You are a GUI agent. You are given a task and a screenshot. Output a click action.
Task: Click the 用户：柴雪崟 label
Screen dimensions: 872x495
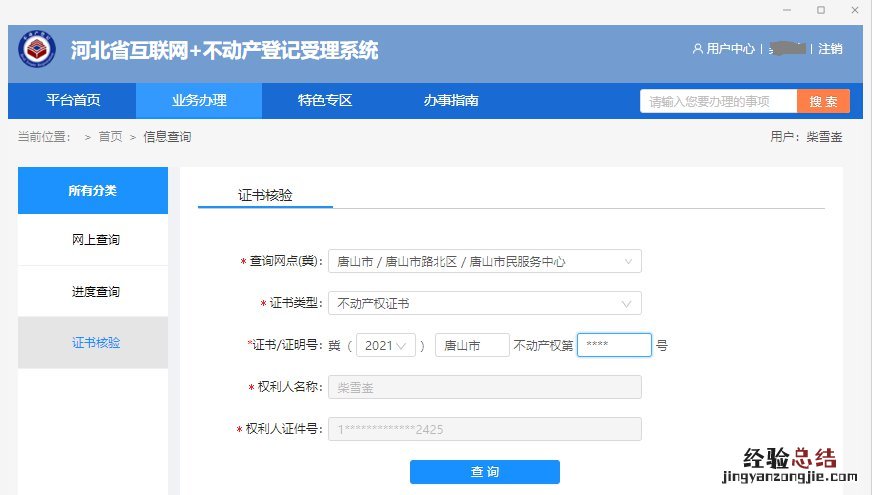pos(806,137)
